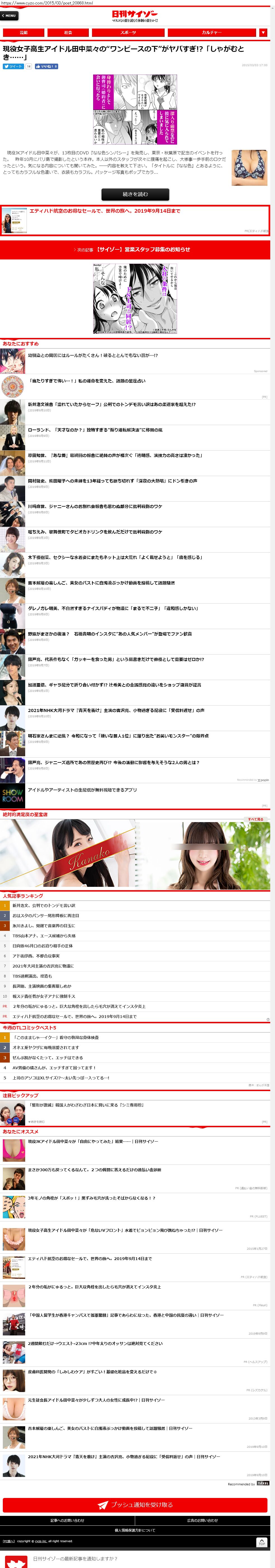Open the manga ad banner below title
The image size is (275, 1568).
click(135, 110)
